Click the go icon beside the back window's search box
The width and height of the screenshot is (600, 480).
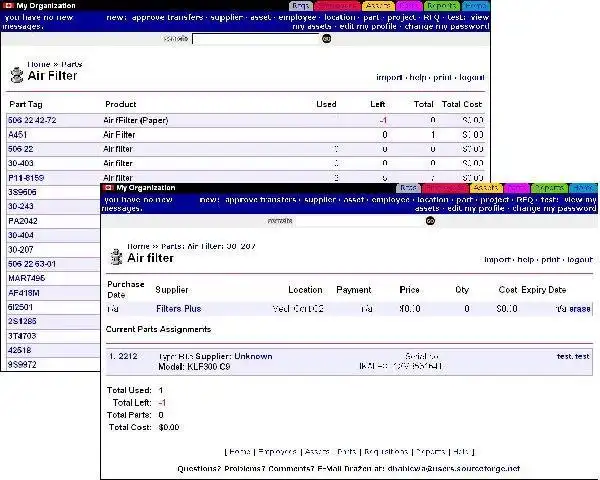pyautogui.click(x=326, y=39)
